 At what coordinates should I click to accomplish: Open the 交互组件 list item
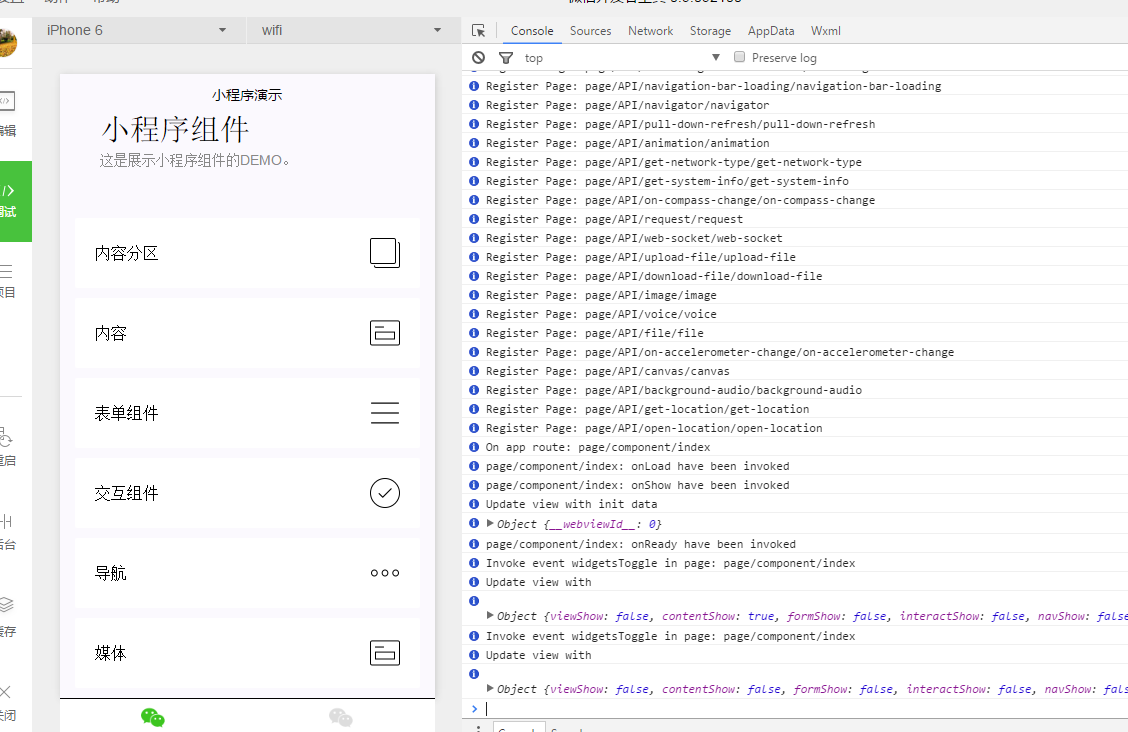click(247, 493)
